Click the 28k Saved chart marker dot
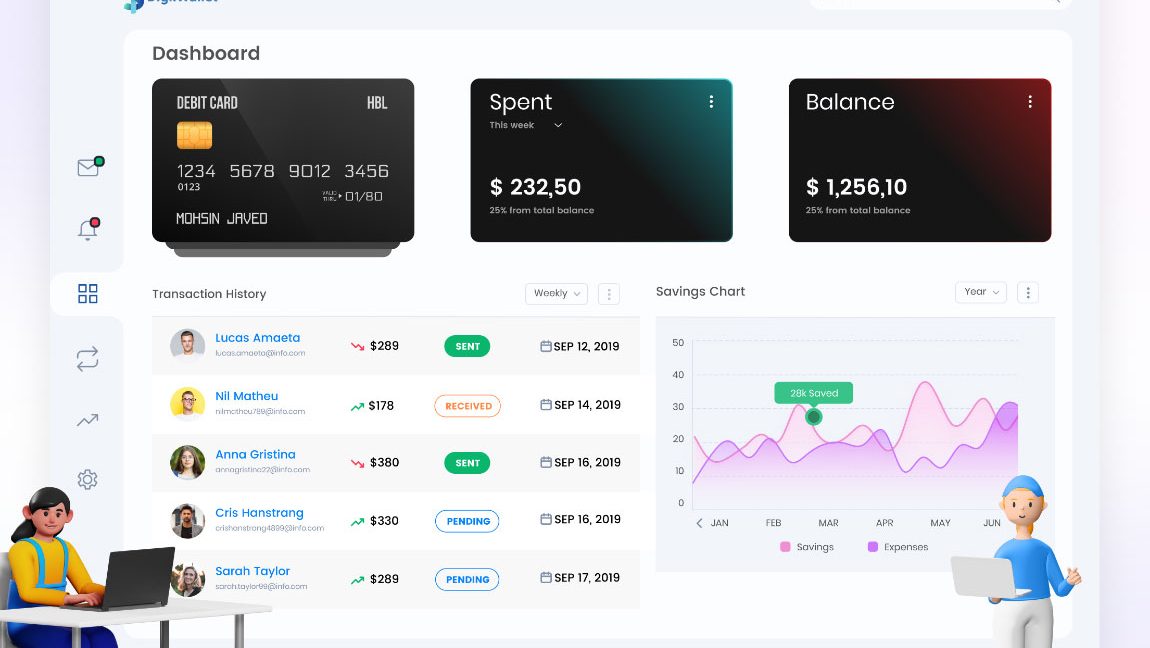The height and width of the screenshot is (648, 1150). (x=813, y=417)
